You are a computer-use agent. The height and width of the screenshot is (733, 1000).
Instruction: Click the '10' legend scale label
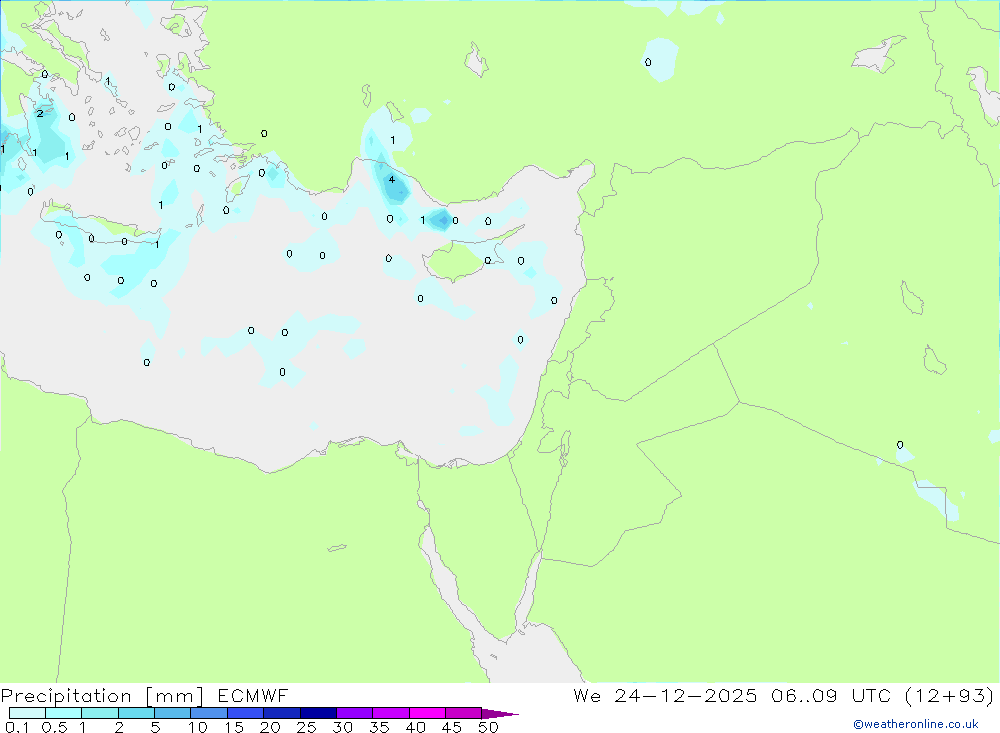click(198, 727)
